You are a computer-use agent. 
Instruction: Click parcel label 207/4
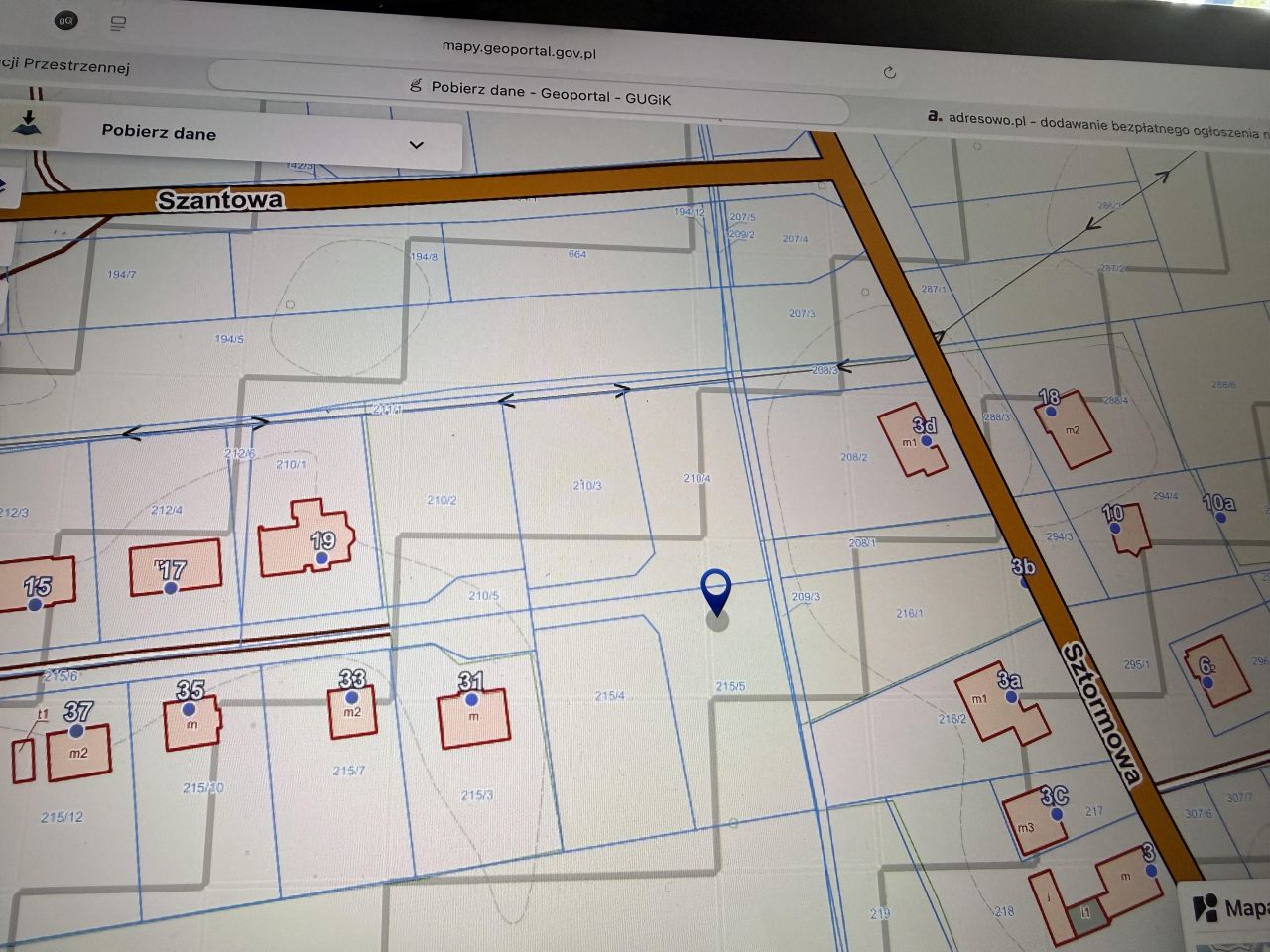[x=795, y=239]
